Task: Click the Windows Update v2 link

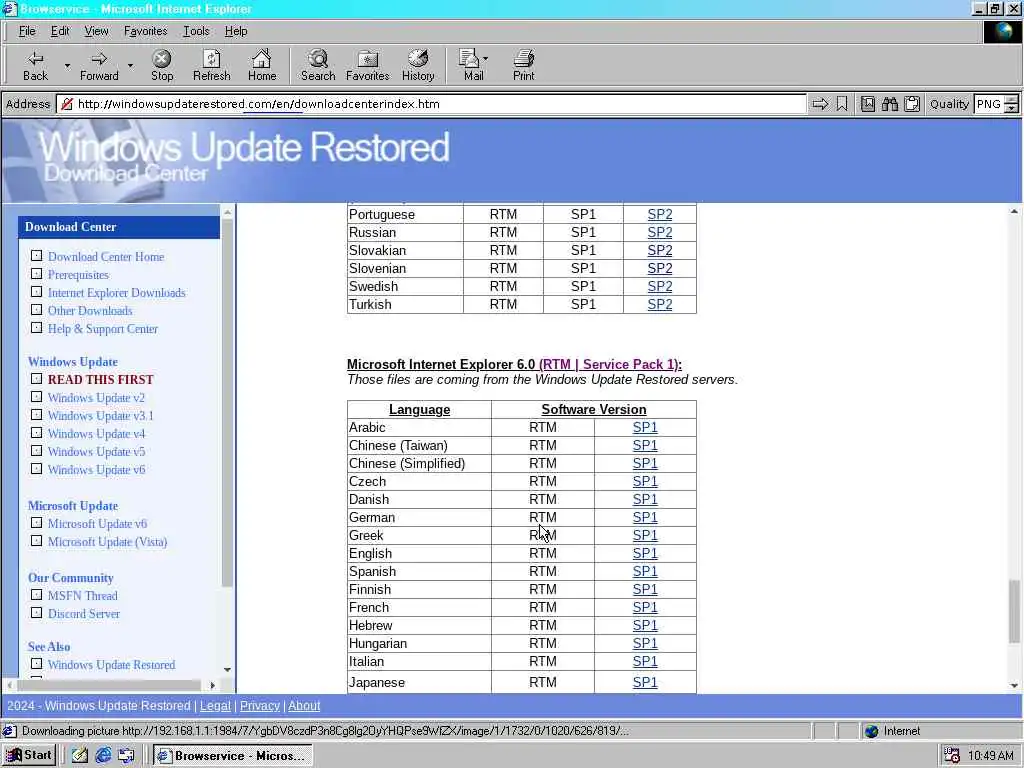Action: pyautogui.click(x=96, y=398)
